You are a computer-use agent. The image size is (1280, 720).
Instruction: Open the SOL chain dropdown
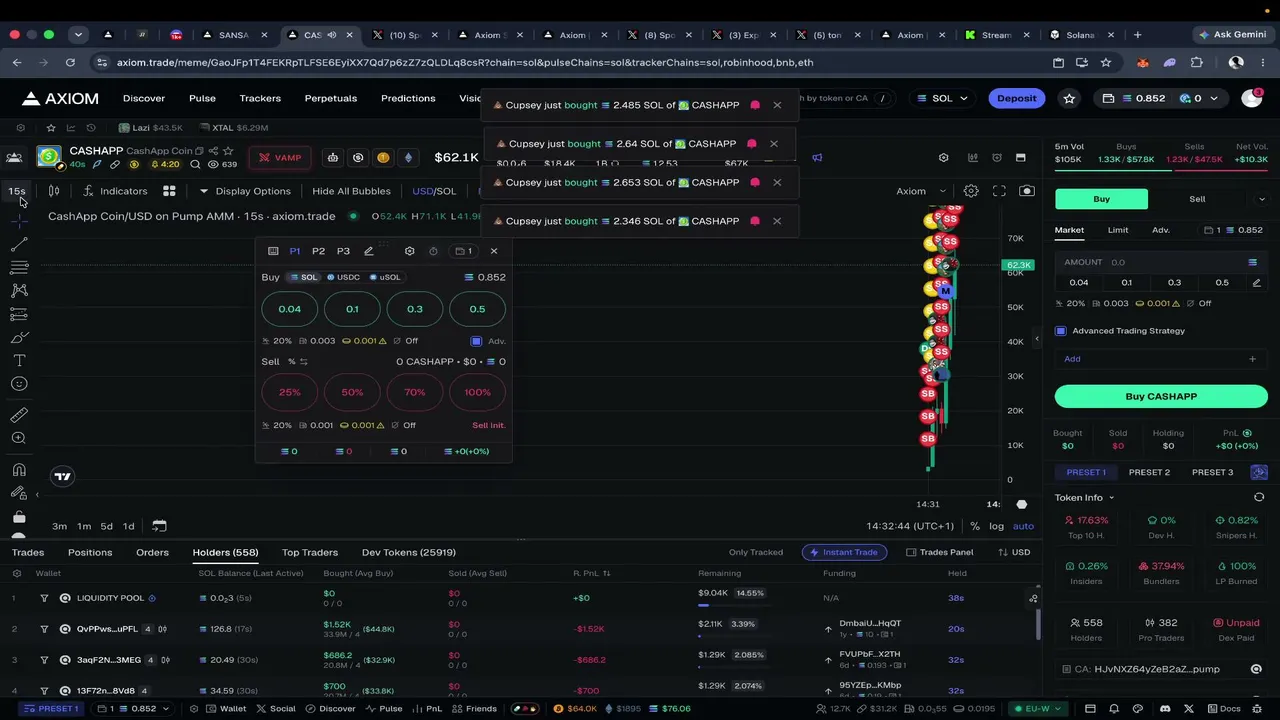942,98
